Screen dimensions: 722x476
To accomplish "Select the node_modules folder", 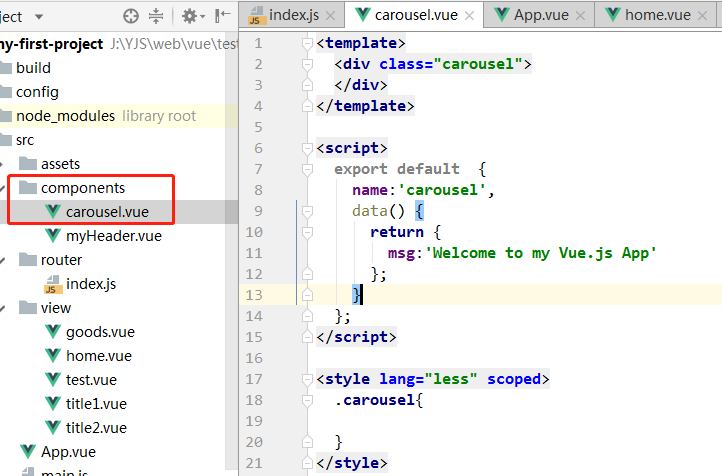I will point(65,116).
